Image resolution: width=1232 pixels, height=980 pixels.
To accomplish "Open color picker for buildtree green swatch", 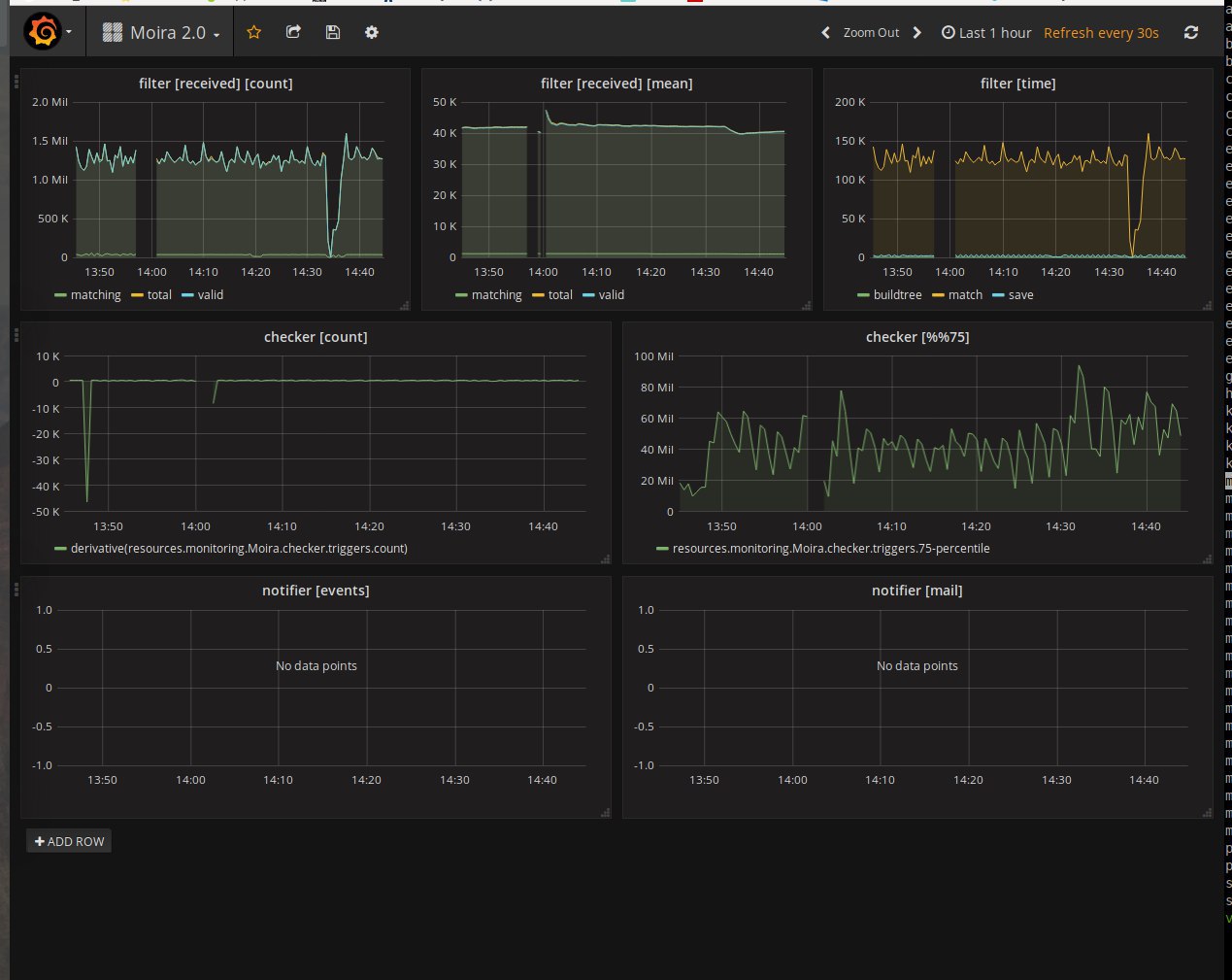I will click(863, 295).
